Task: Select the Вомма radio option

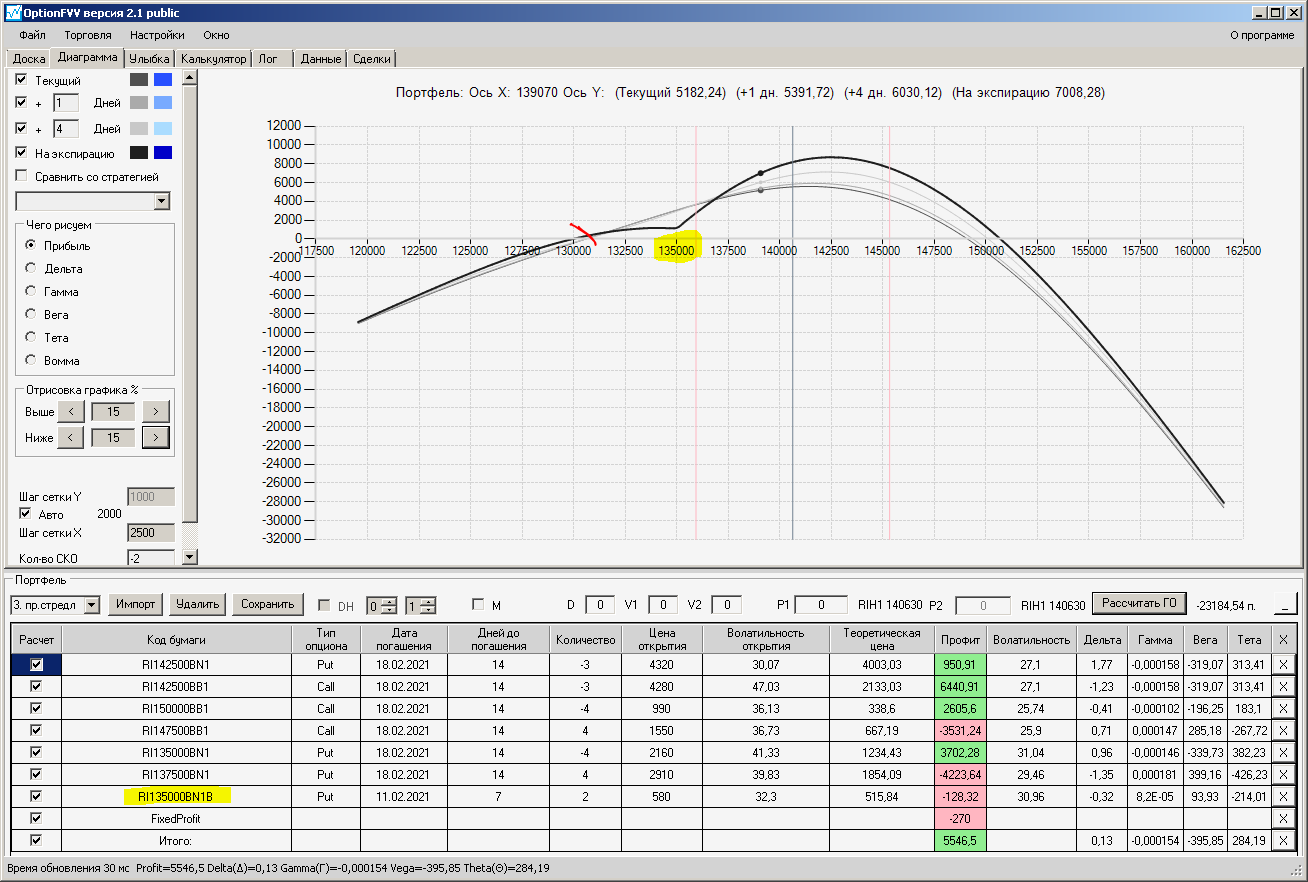Action: pyautogui.click(x=32, y=361)
